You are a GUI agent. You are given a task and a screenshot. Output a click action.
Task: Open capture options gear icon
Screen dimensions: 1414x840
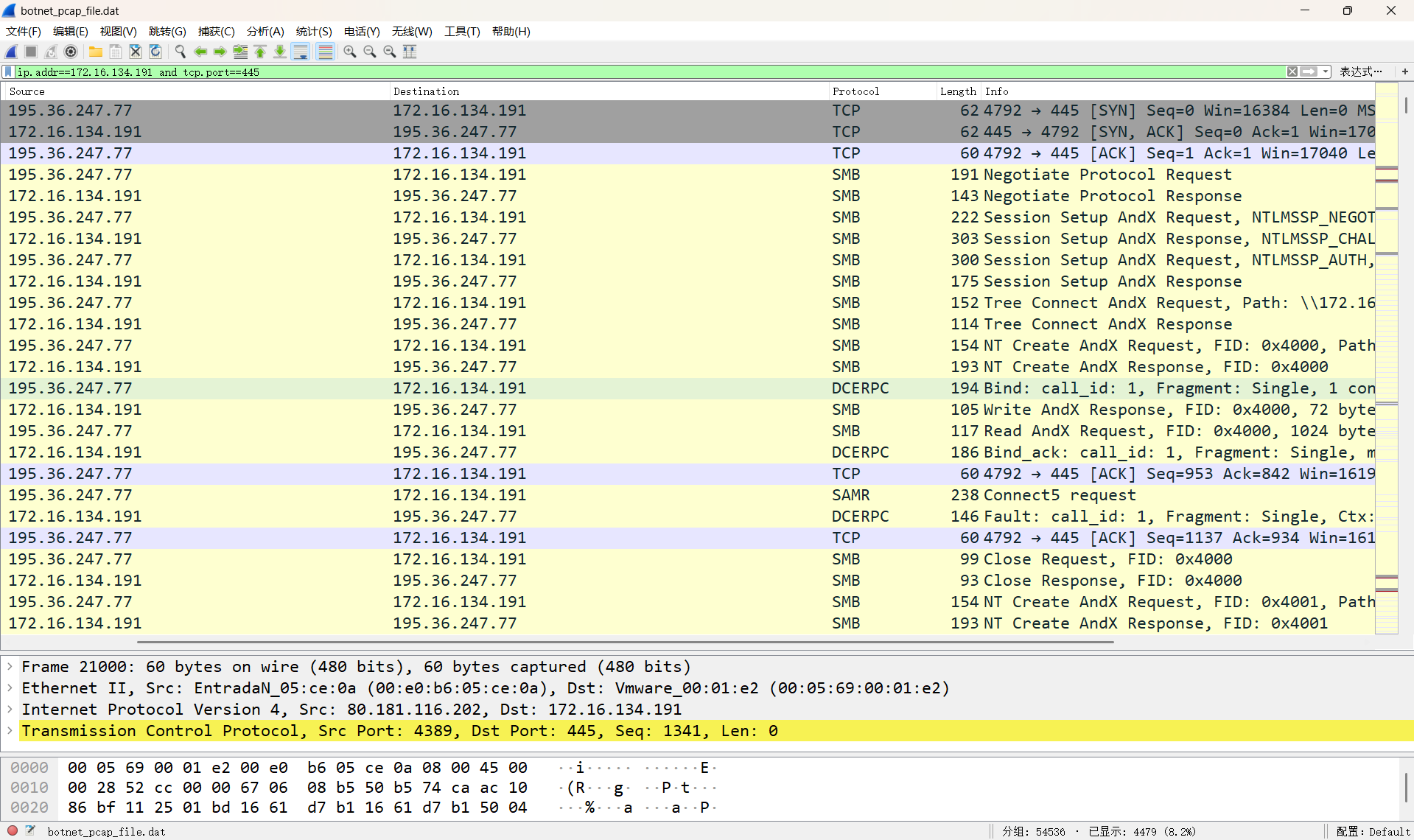71,52
